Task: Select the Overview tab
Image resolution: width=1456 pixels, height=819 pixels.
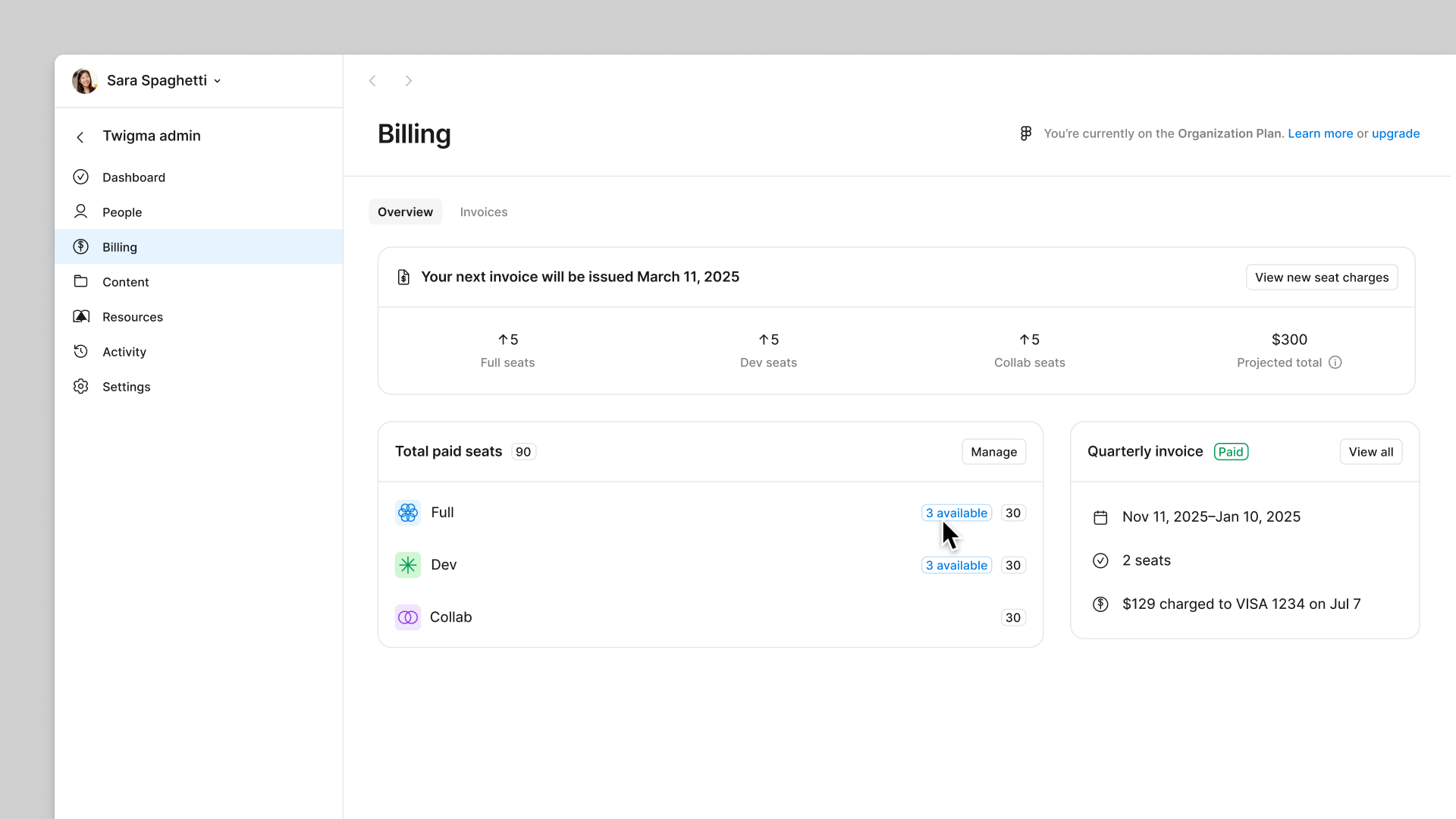Action: pos(405,212)
